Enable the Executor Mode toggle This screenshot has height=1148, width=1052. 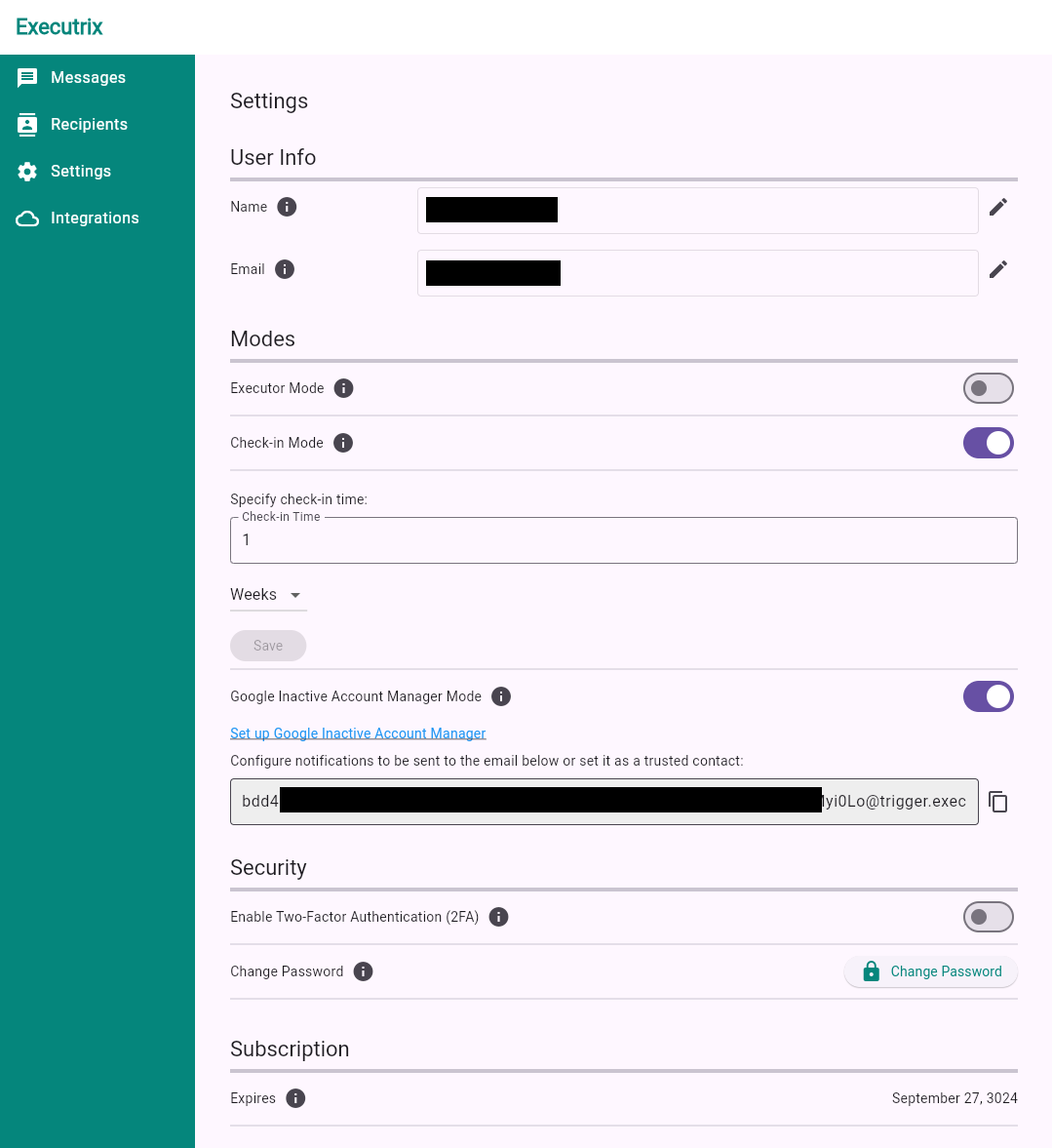988,388
